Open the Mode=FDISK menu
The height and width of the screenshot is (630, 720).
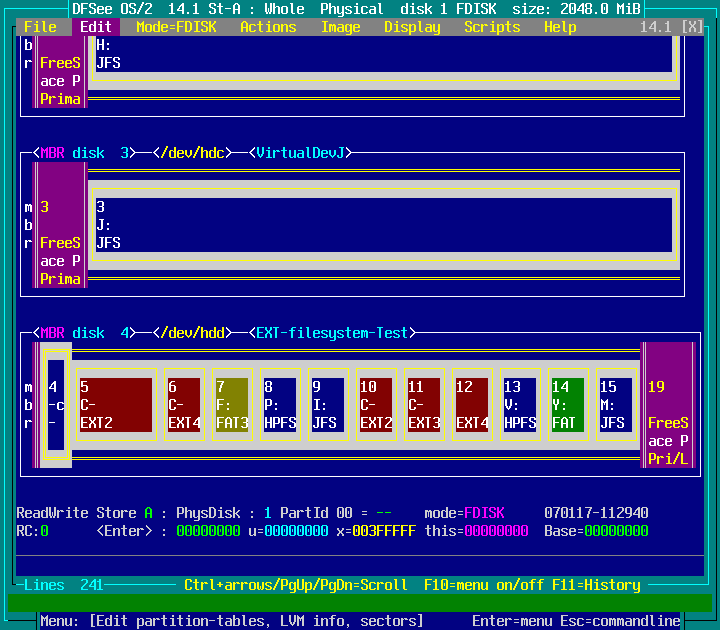pyautogui.click(x=176, y=27)
